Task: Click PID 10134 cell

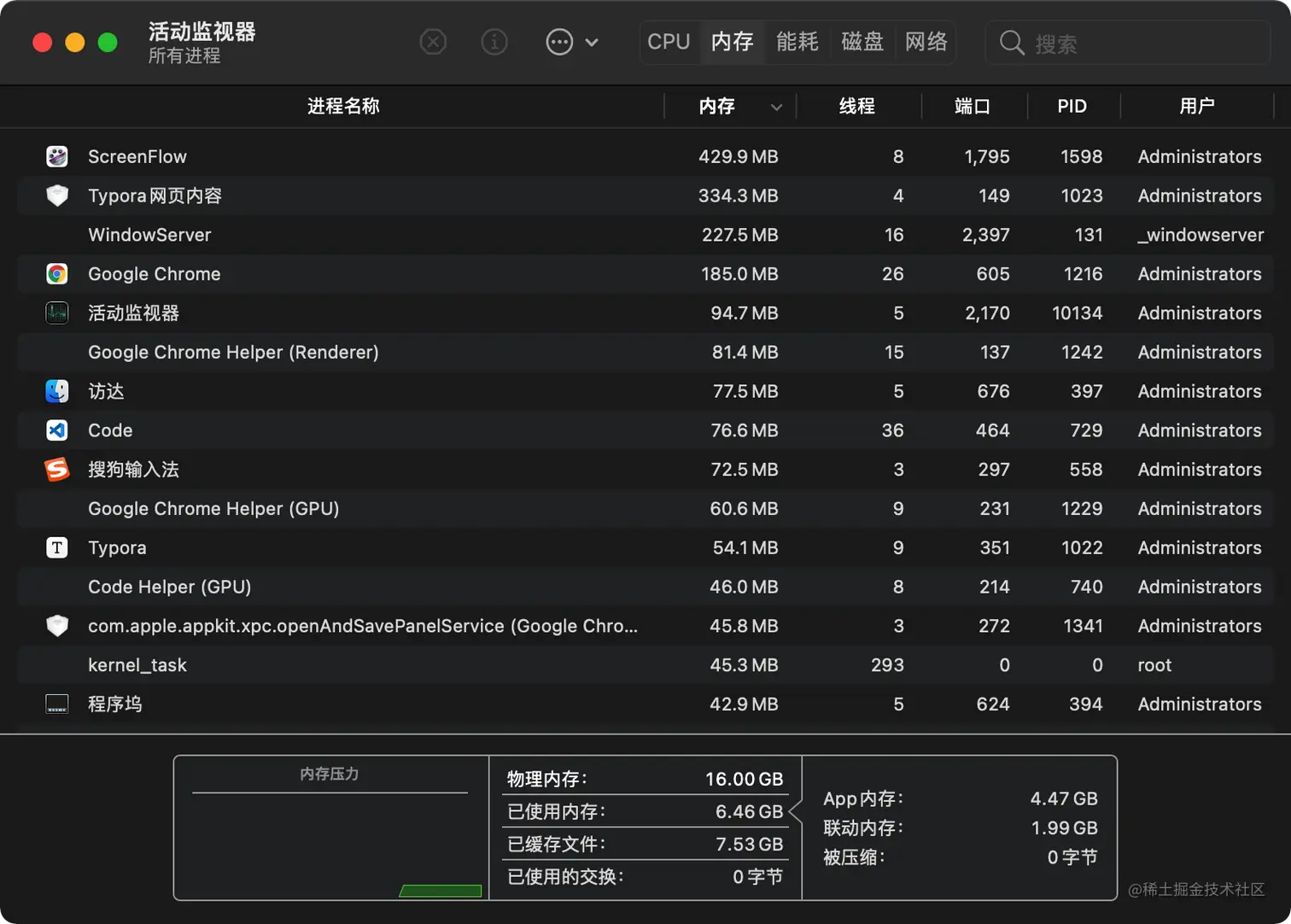Action: (1078, 313)
